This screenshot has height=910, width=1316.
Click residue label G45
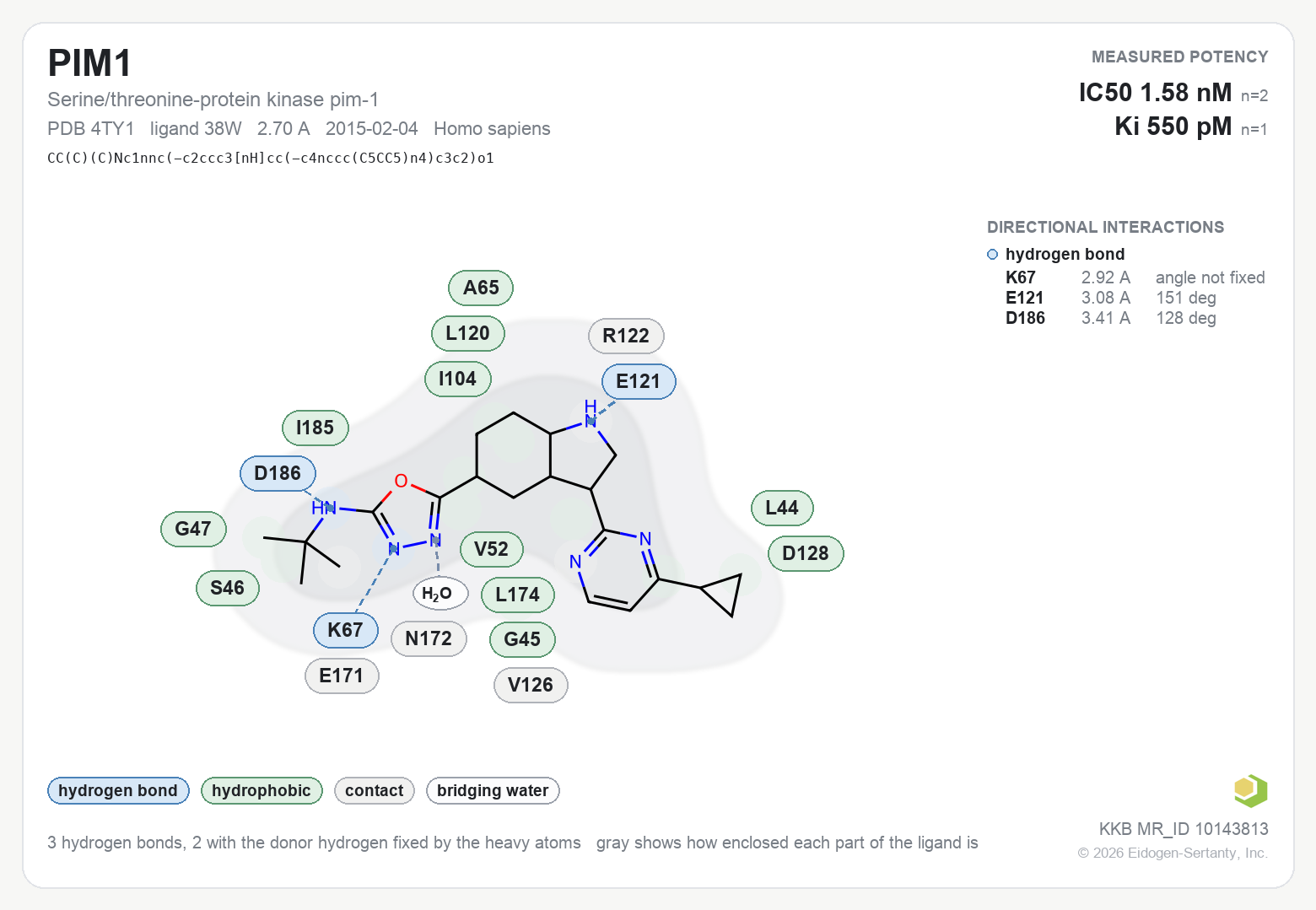[x=522, y=639]
